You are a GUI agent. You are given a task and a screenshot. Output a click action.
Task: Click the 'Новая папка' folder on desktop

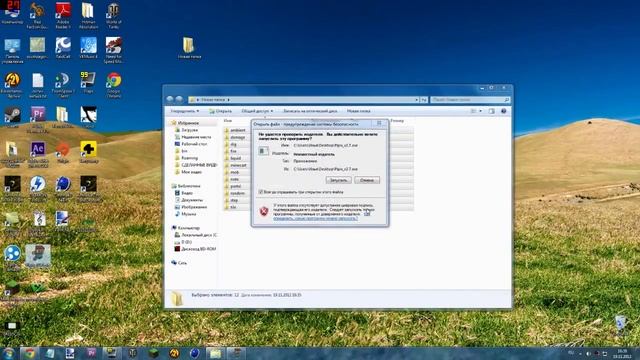189,48
